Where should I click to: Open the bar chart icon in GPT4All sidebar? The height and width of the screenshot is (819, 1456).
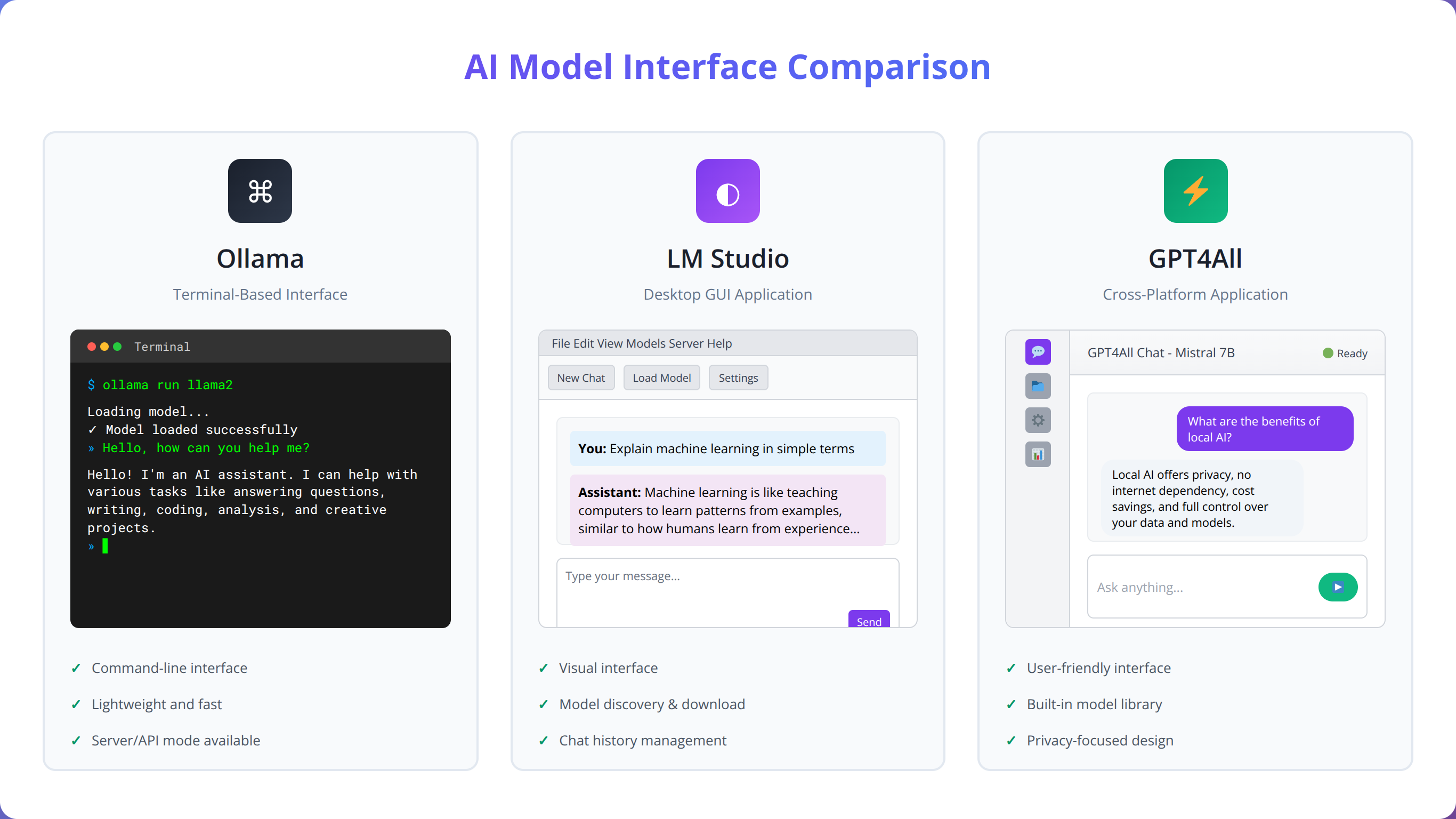pyautogui.click(x=1038, y=454)
